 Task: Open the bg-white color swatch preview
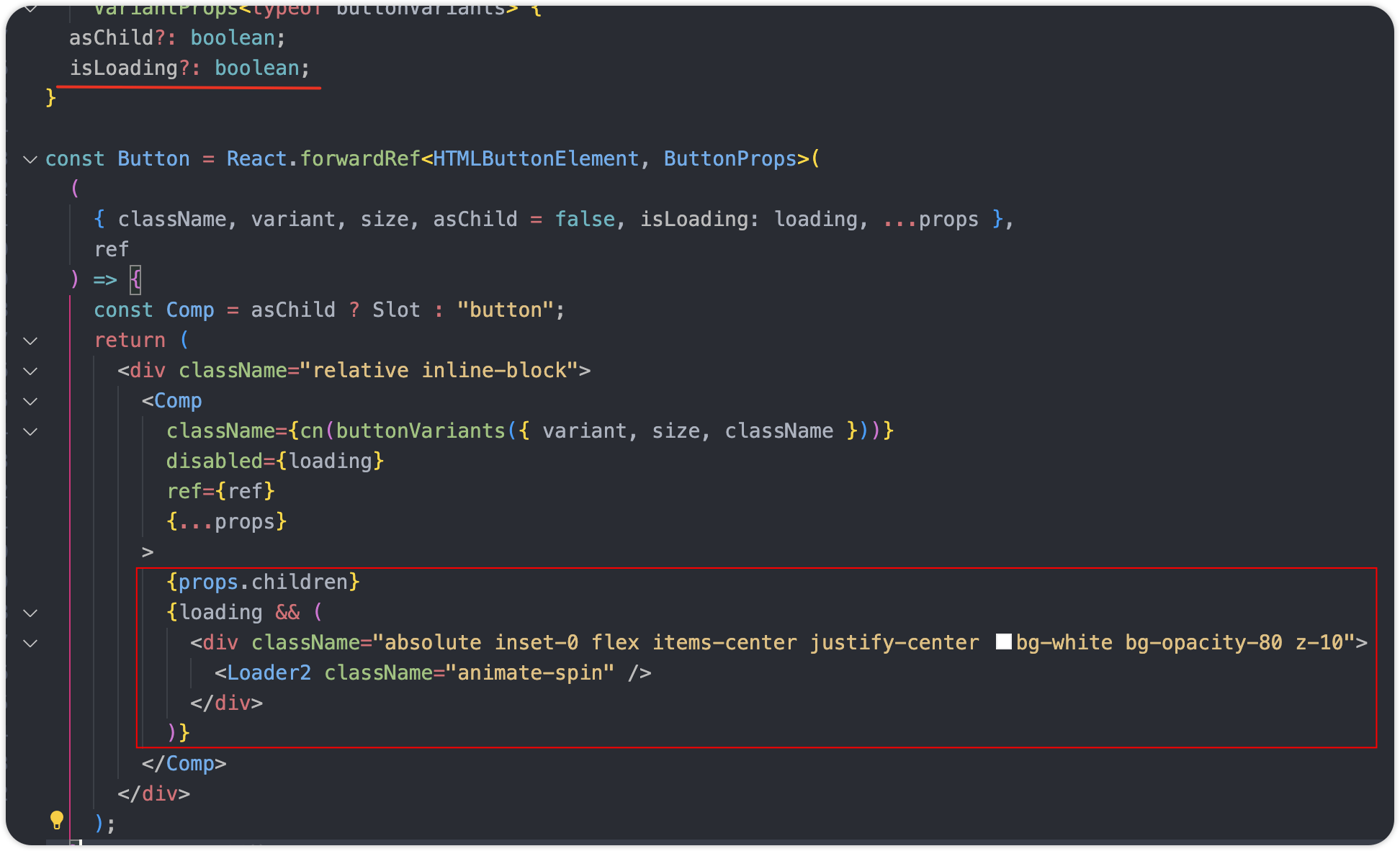tap(1003, 641)
